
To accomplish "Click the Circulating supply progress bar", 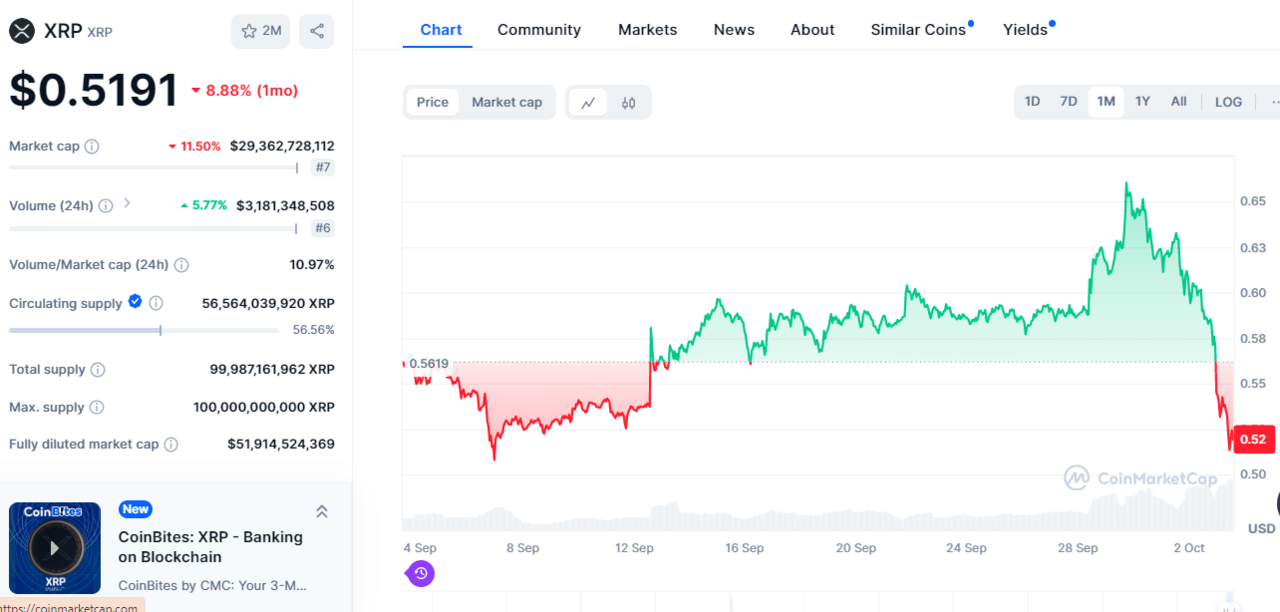I will [144, 330].
